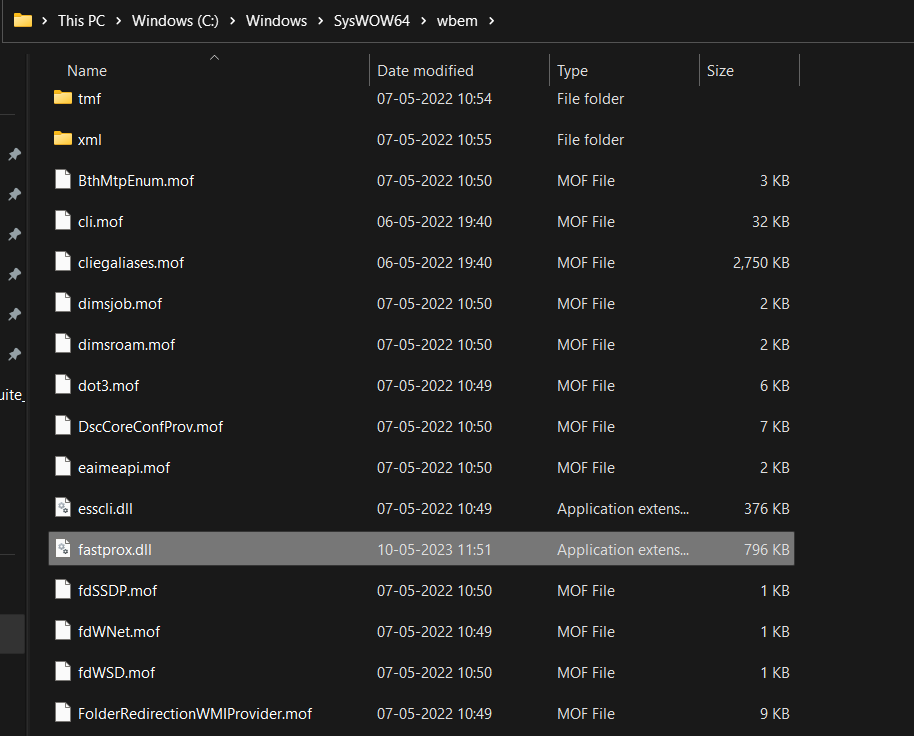This screenshot has height=736, width=914.
Task: Sort the list by the Size column
Action: pyautogui.click(x=720, y=71)
